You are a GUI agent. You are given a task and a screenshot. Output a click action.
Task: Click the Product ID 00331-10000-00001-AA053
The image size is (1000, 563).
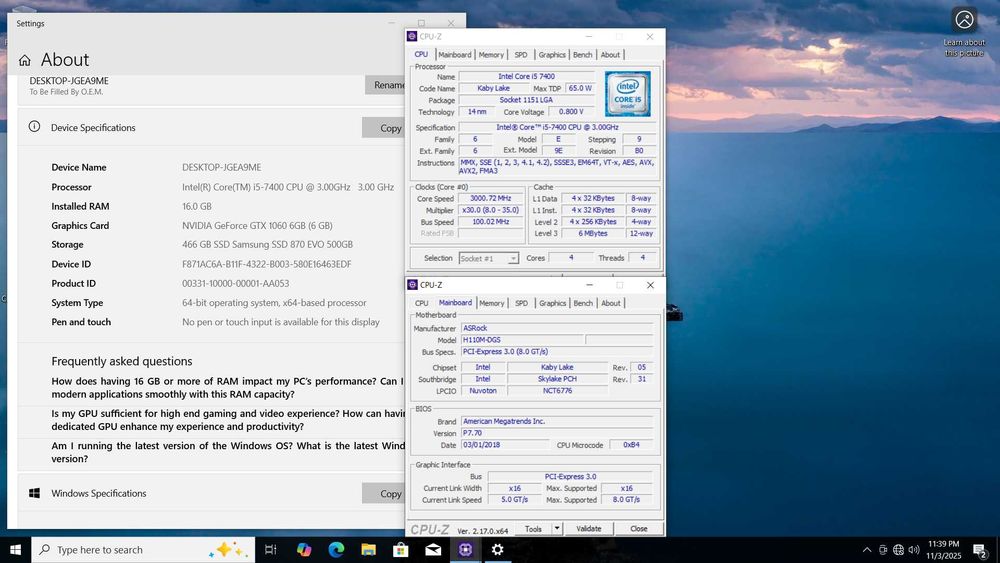pyautogui.click(x=235, y=283)
